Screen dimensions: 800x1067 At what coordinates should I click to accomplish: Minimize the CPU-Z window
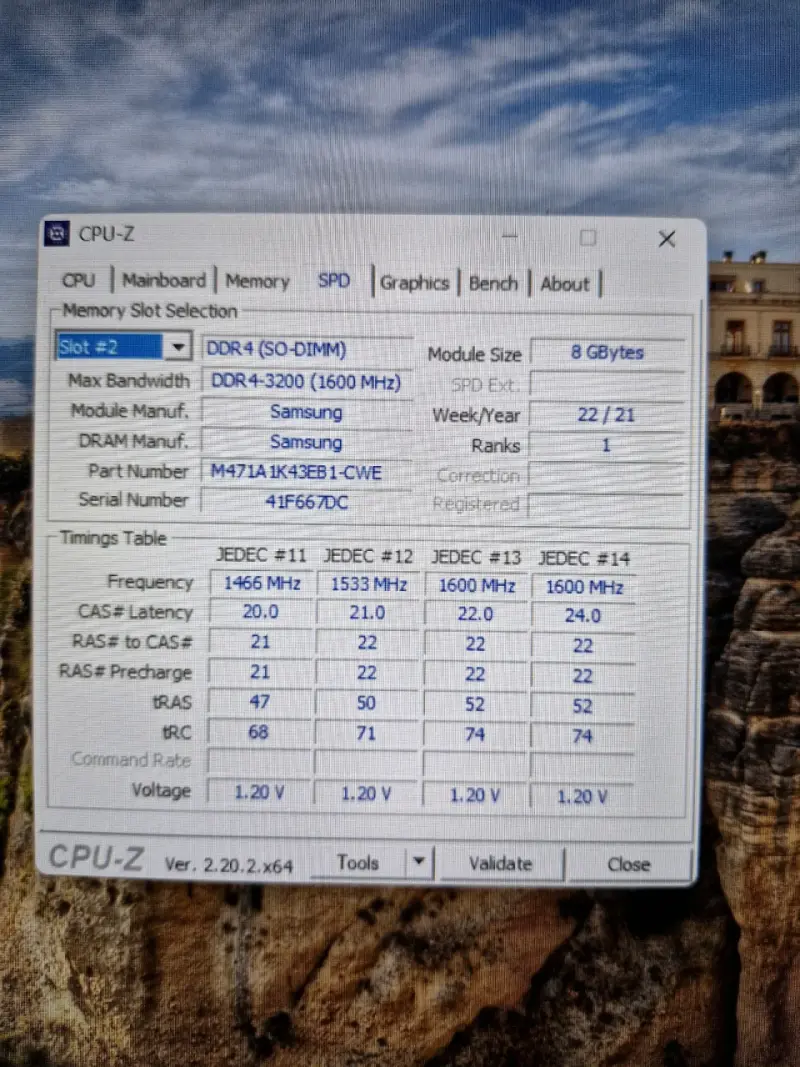[510, 237]
